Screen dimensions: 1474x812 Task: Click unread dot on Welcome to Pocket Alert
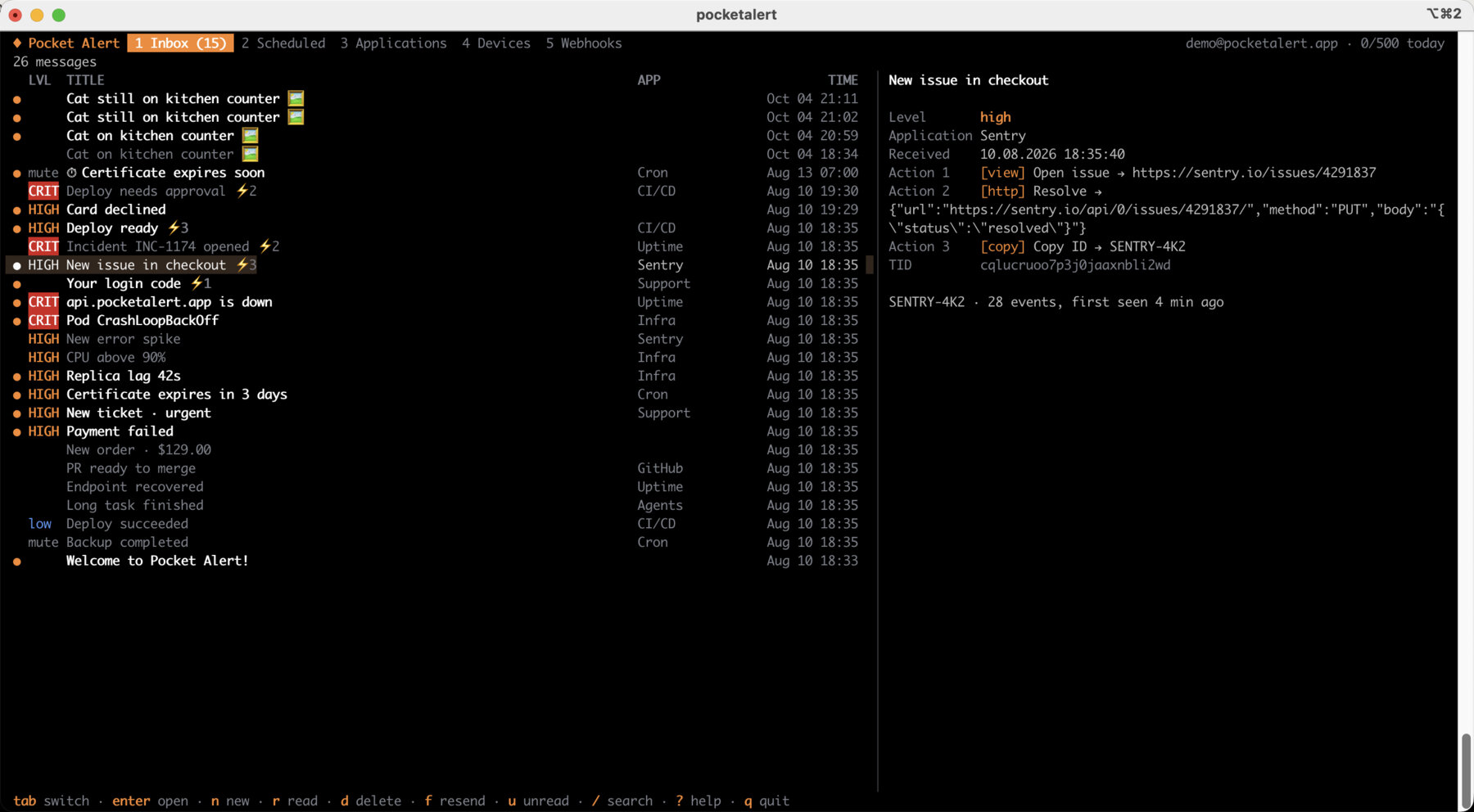[x=17, y=562]
